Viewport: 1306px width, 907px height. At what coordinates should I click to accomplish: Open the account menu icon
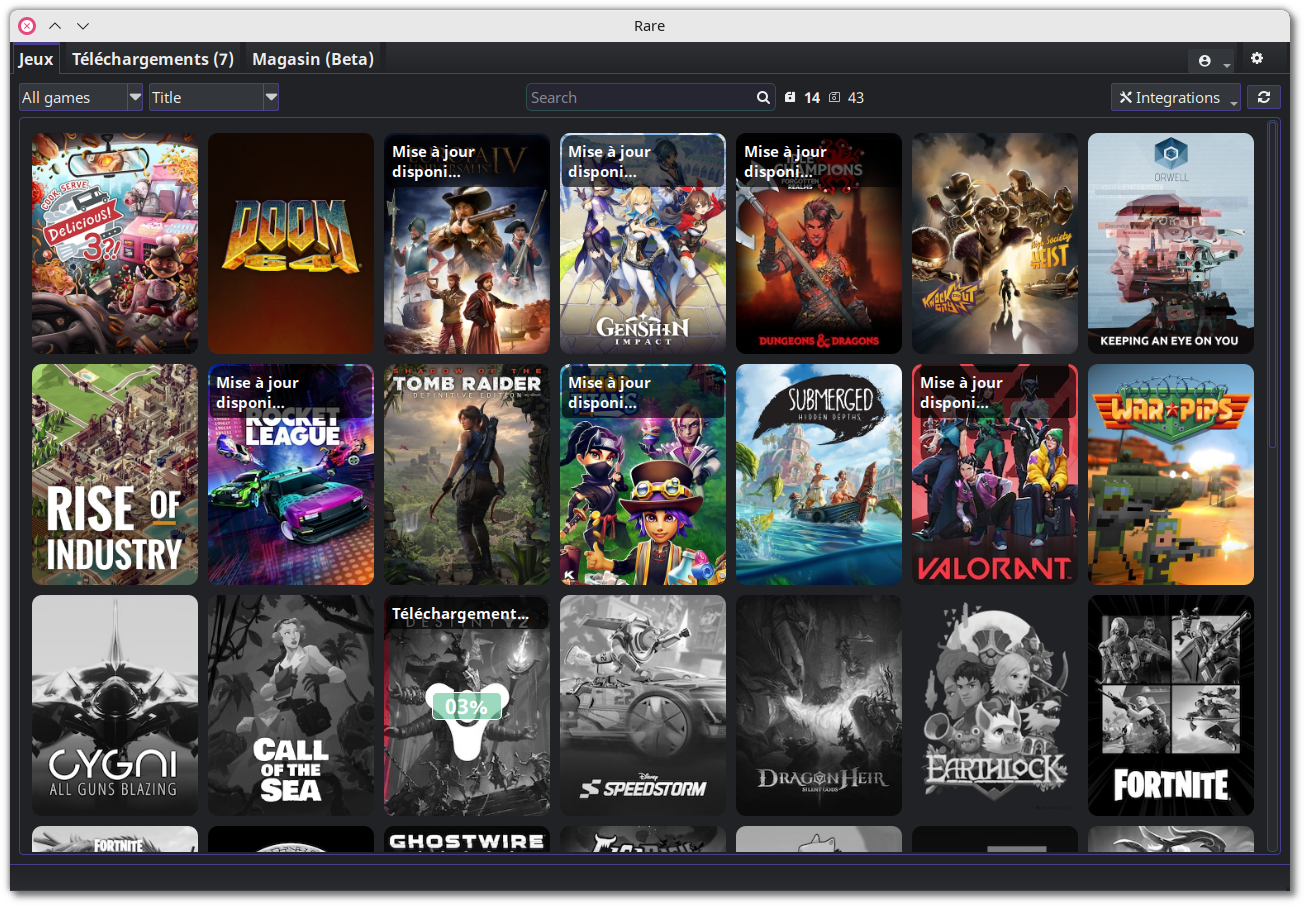coord(1205,61)
